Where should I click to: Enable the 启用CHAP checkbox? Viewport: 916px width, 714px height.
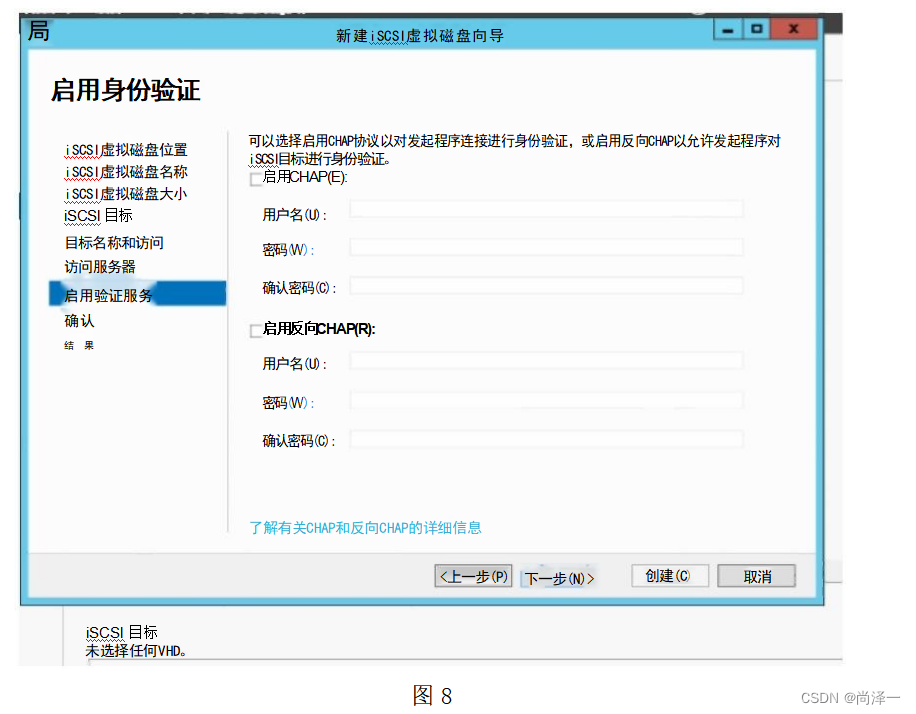point(254,179)
